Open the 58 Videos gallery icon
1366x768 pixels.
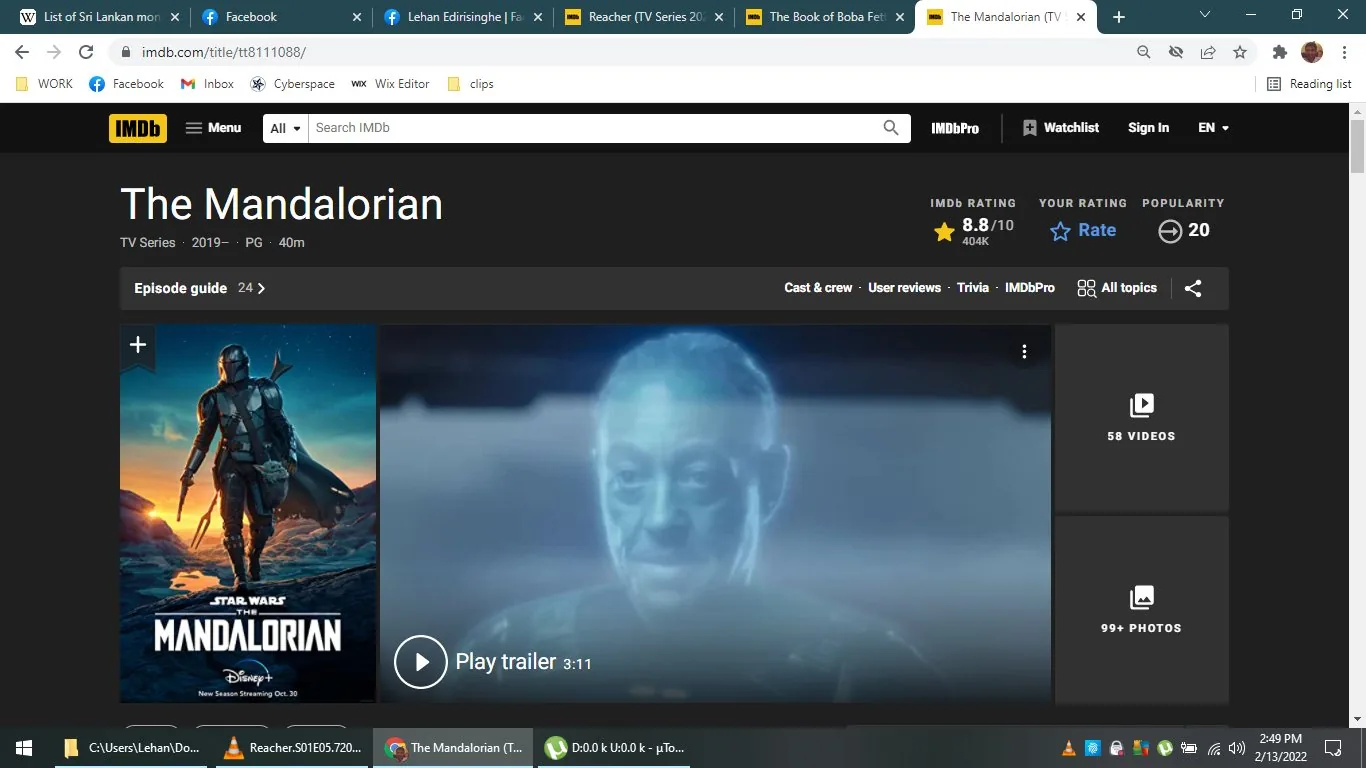point(1141,406)
